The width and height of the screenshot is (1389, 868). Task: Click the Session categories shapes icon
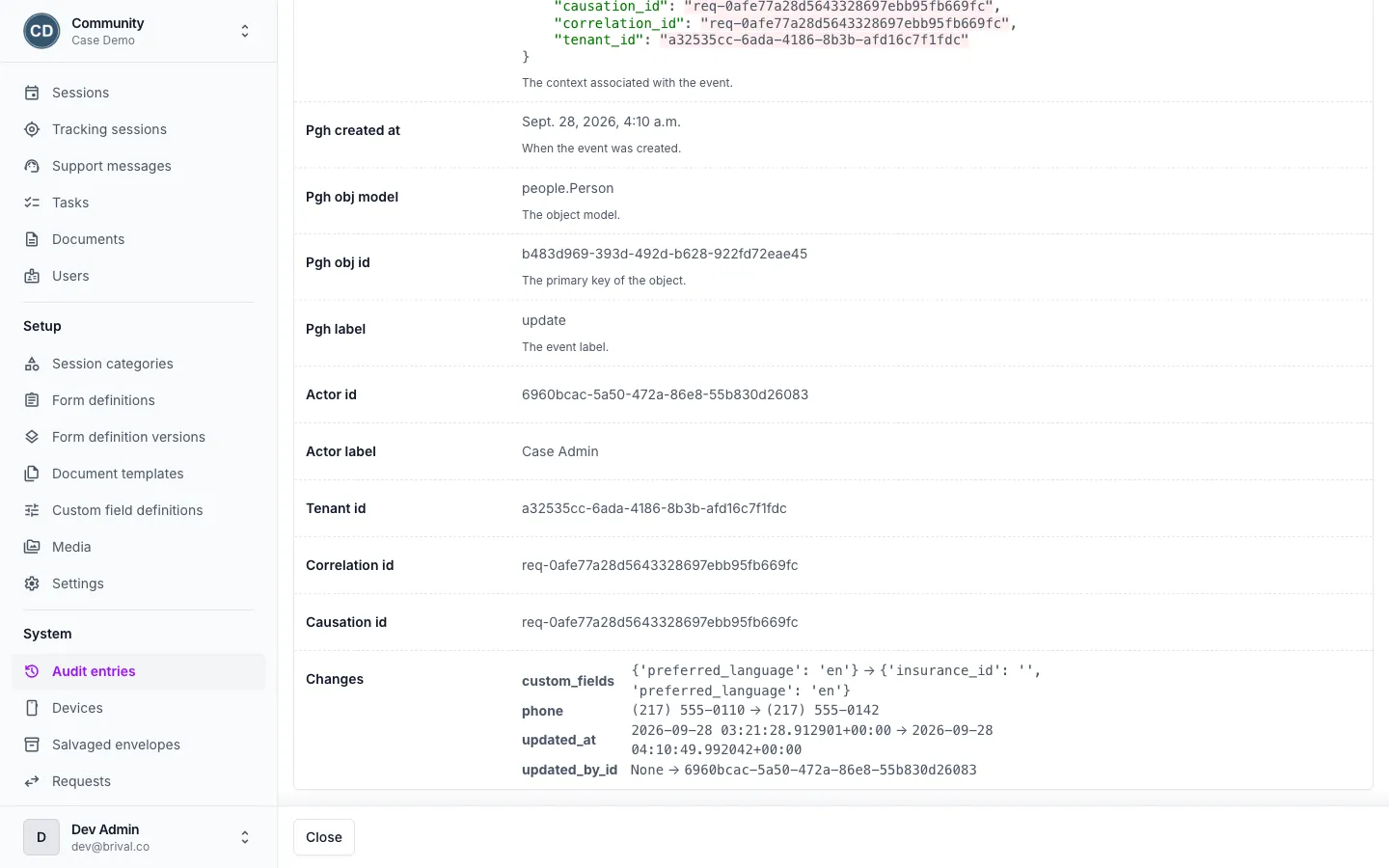tap(32, 364)
